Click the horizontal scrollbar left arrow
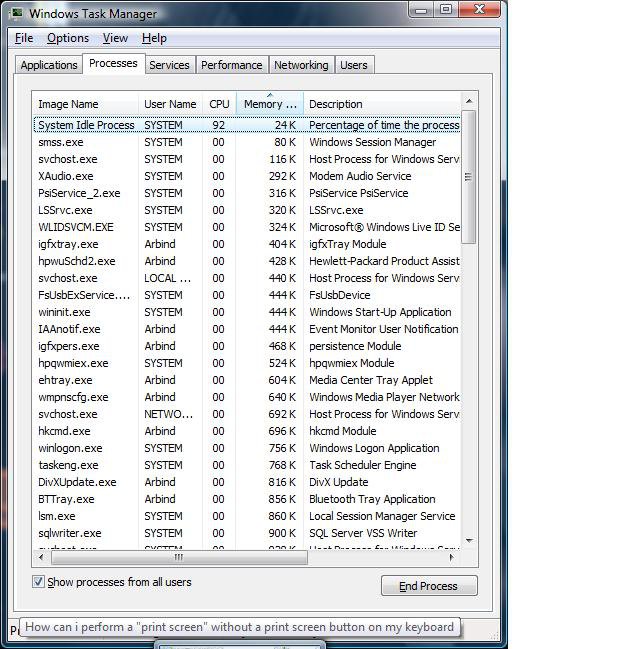 pos(41,558)
